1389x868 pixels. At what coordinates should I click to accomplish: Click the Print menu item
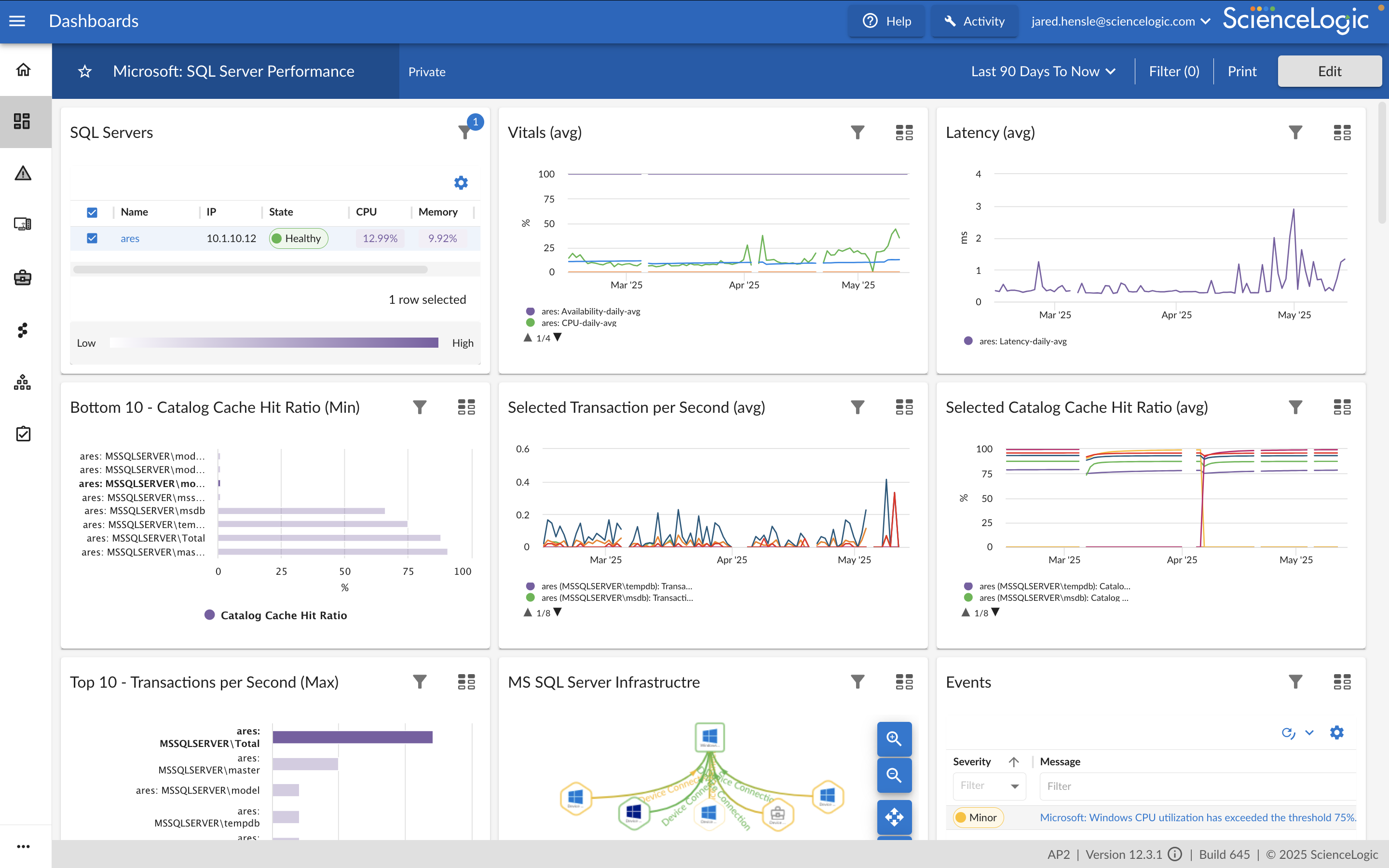point(1241,71)
